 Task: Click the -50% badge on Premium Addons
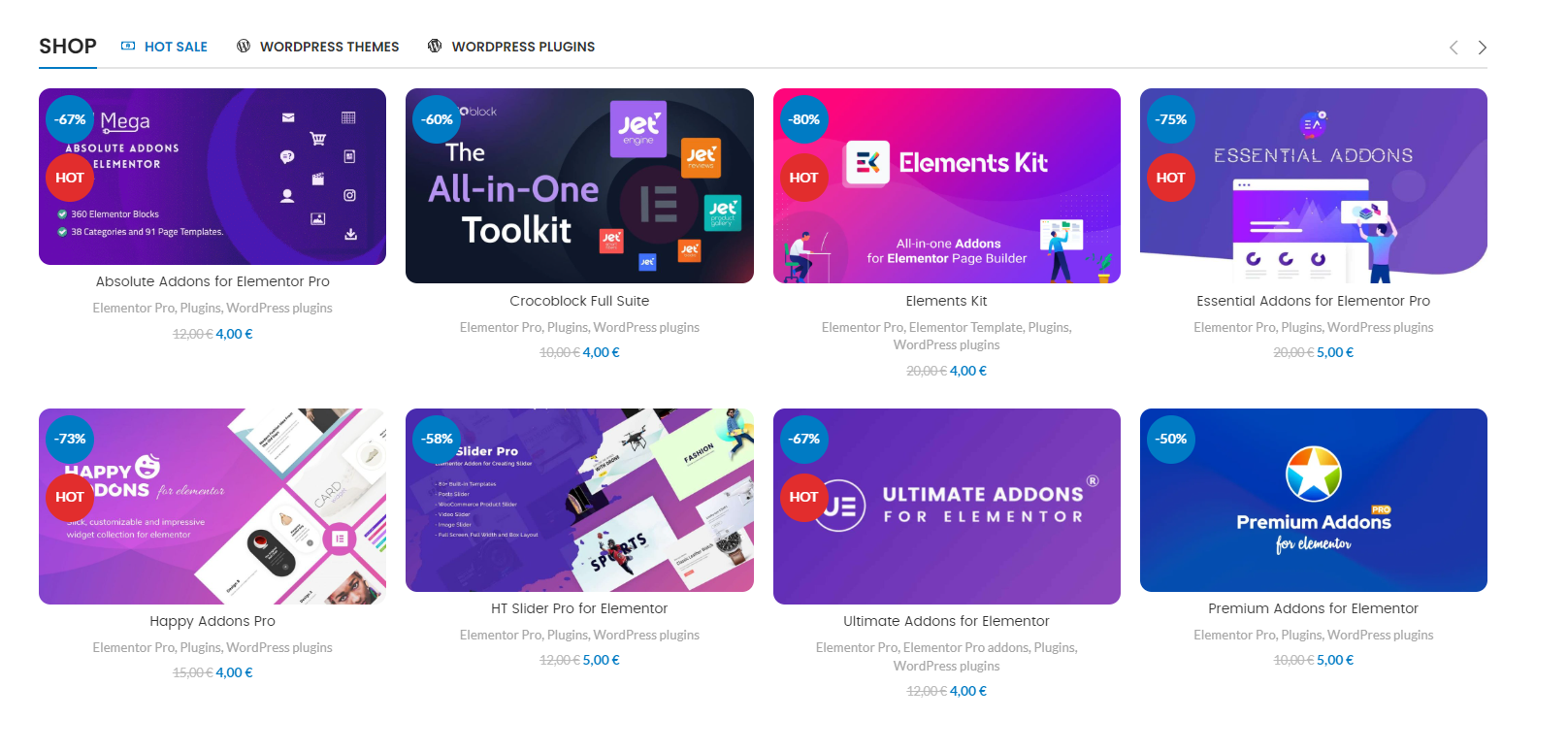[x=1171, y=439]
